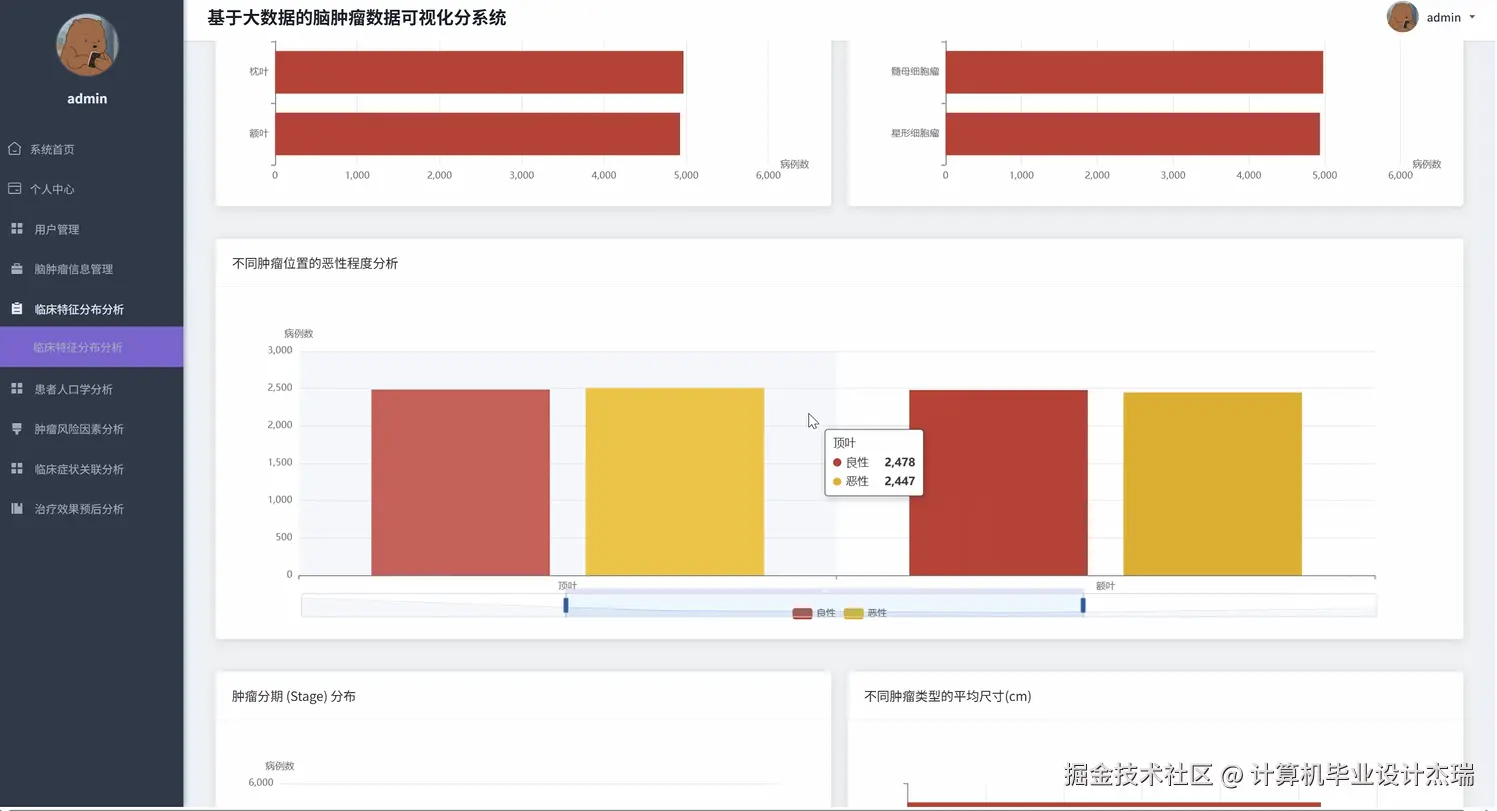Screen dimensions: 1497x811
Task: Click the icon beside 肿瘤风险因素分析
Action: [x=16, y=429]
